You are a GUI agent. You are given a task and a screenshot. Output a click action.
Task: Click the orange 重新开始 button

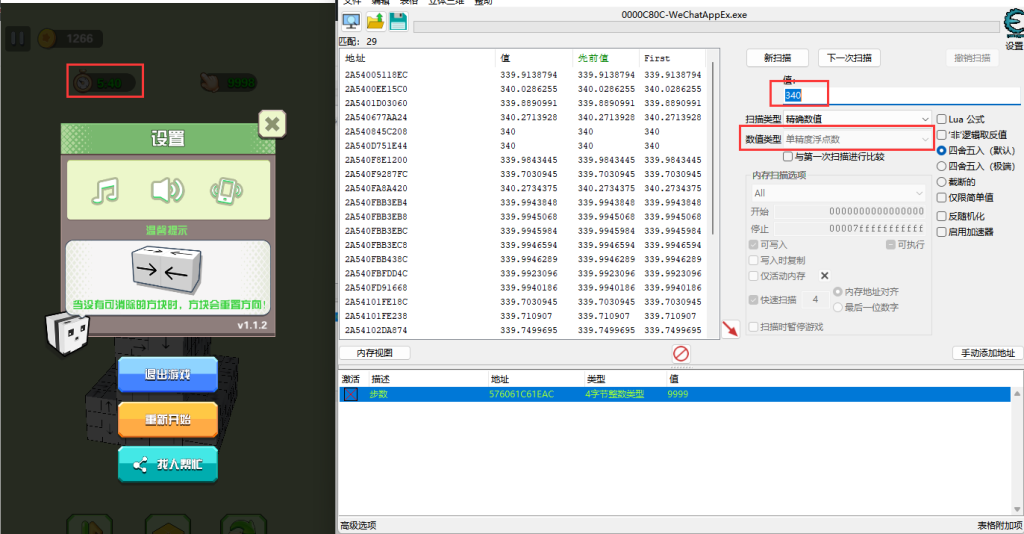168,420
